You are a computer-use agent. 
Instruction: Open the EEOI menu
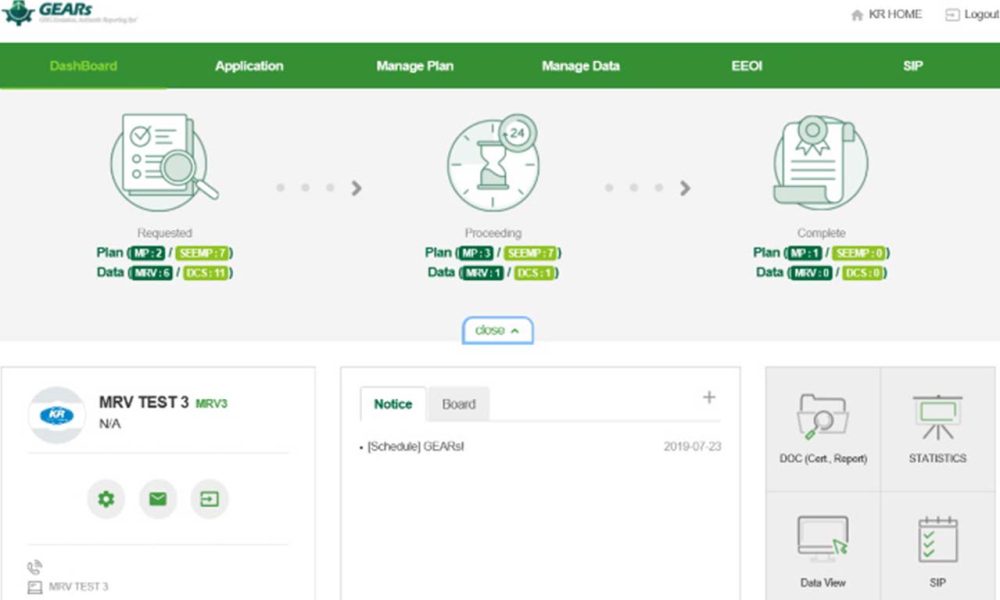coord(747,66)
